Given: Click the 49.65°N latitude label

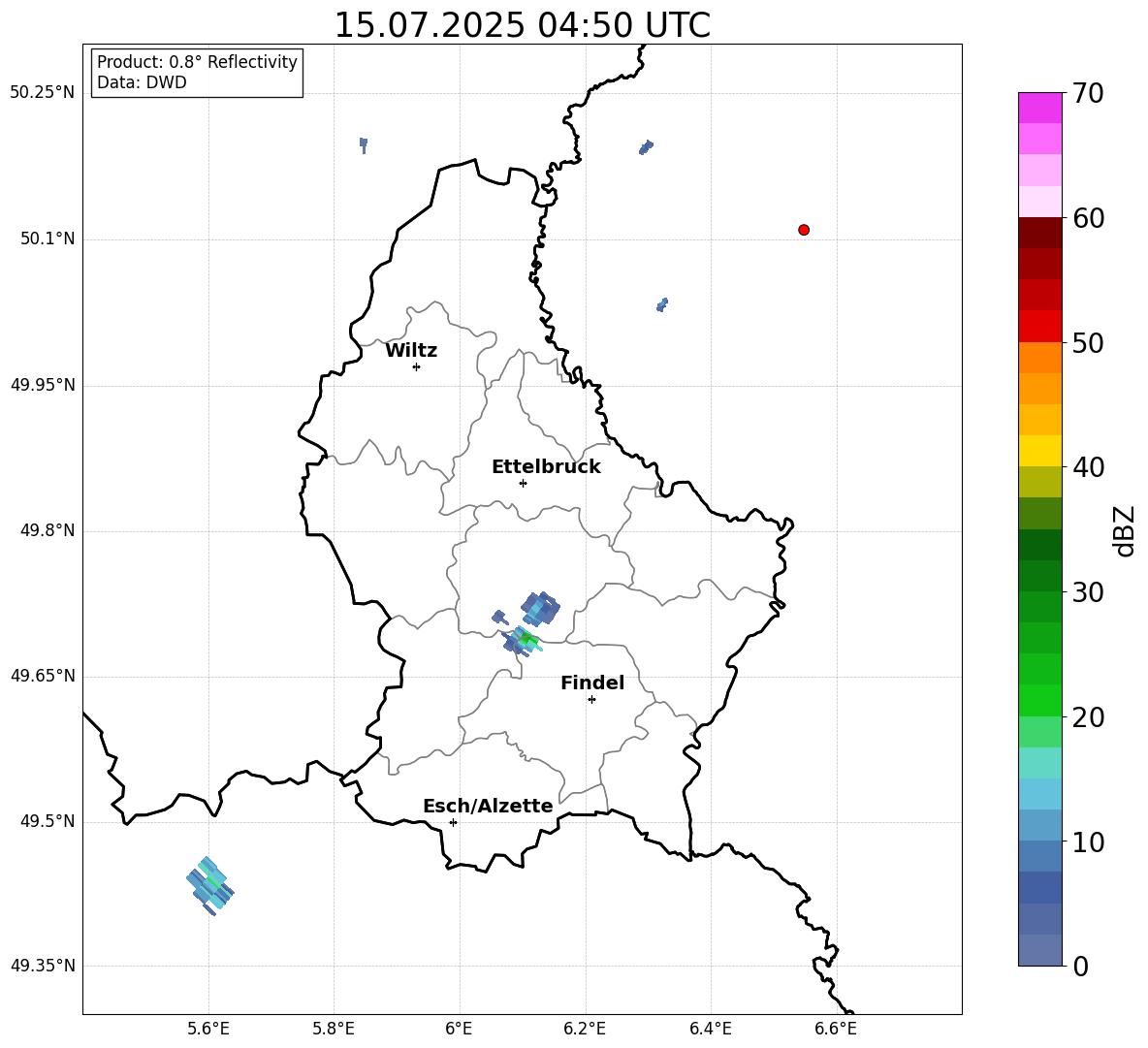Looking at the screenshot, I should click(43, 676).
